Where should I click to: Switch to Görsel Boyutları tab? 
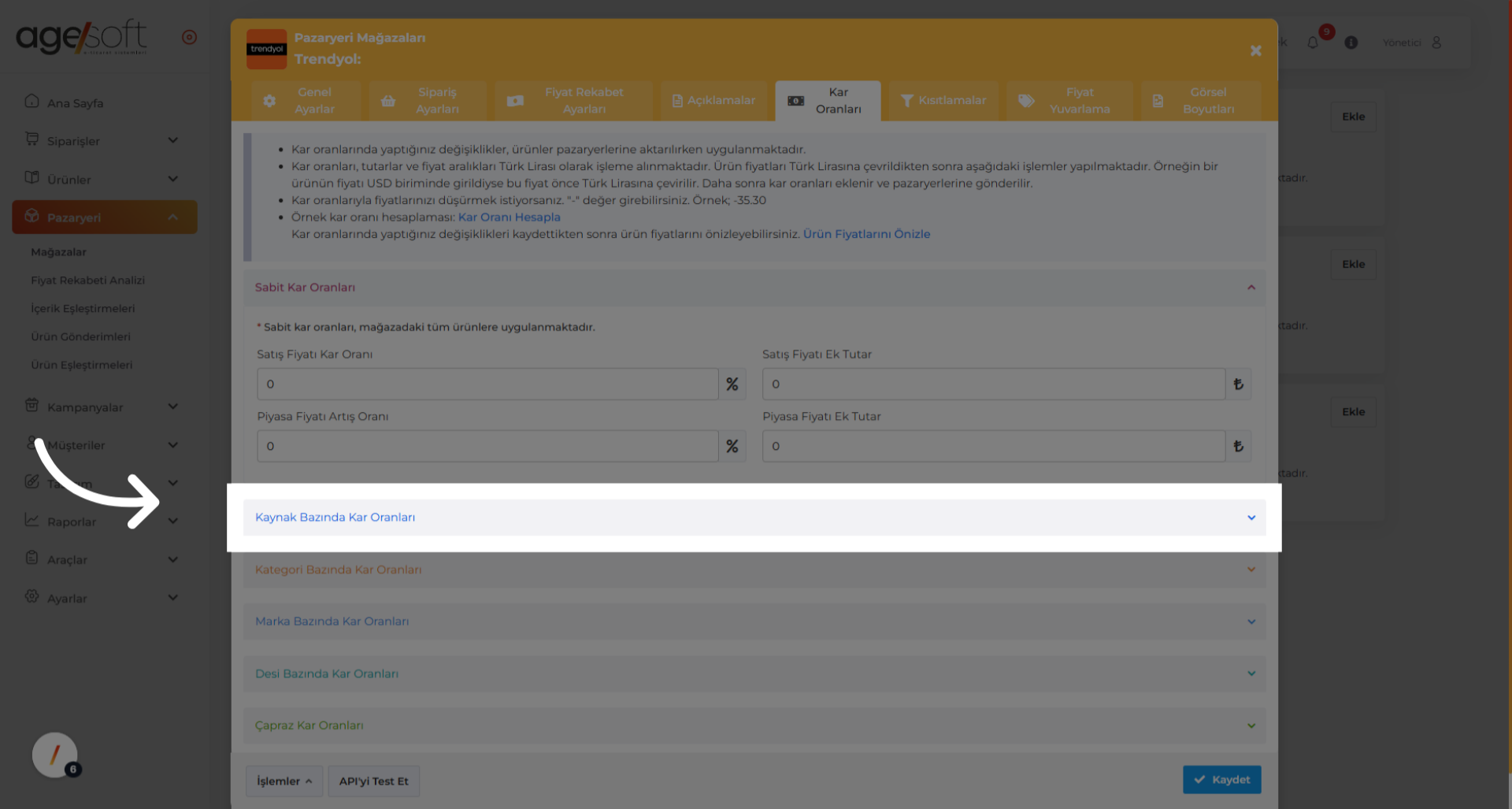tap(1201, 101)
